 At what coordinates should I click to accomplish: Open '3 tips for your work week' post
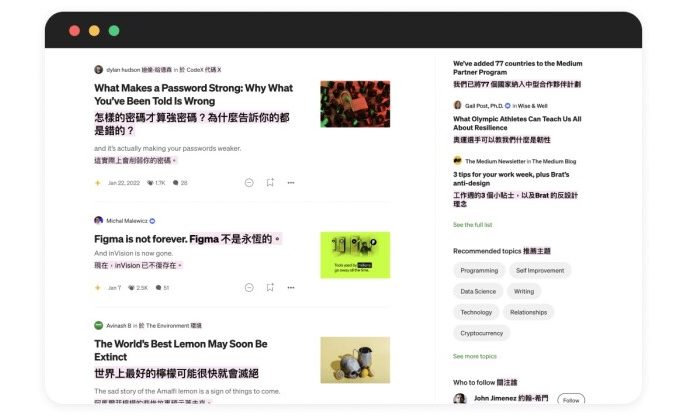click(511, 179)
